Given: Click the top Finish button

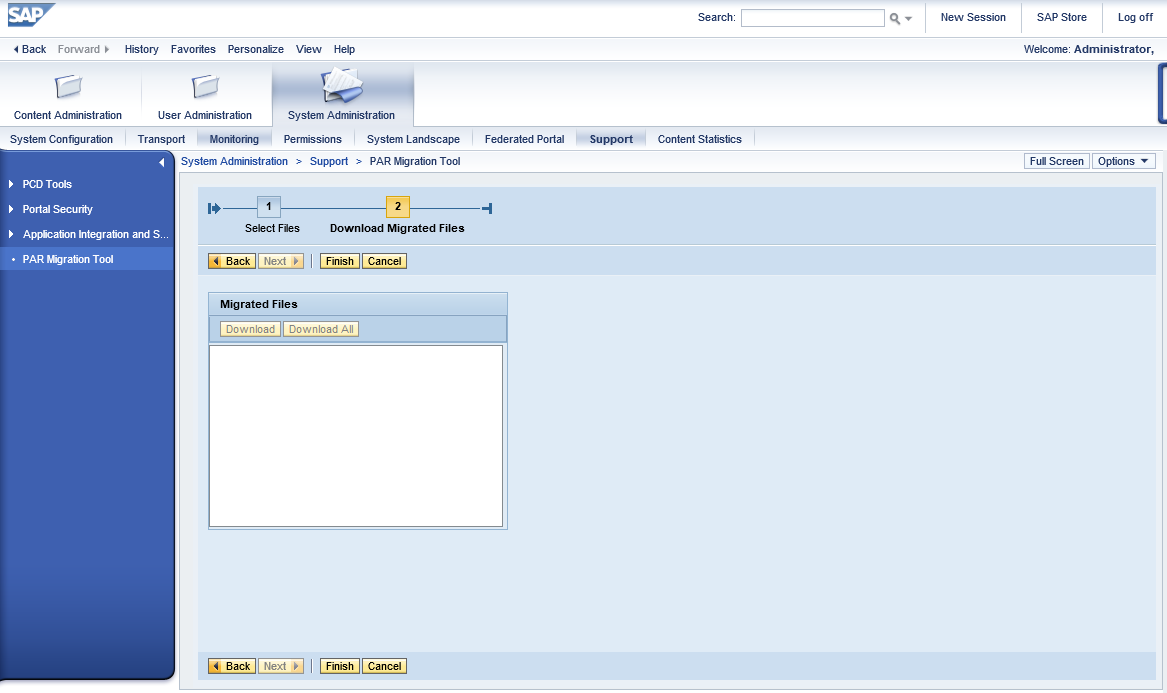Looking at the screenshot, I should point(339,261).
